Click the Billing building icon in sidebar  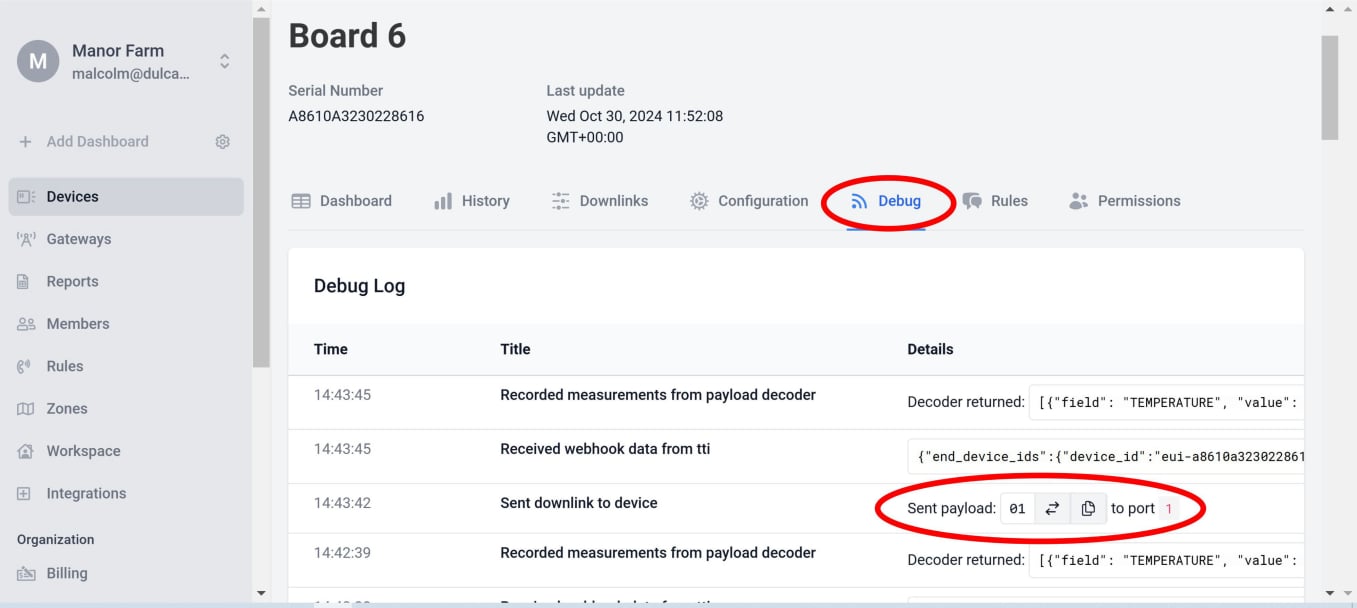pos(26,574)
